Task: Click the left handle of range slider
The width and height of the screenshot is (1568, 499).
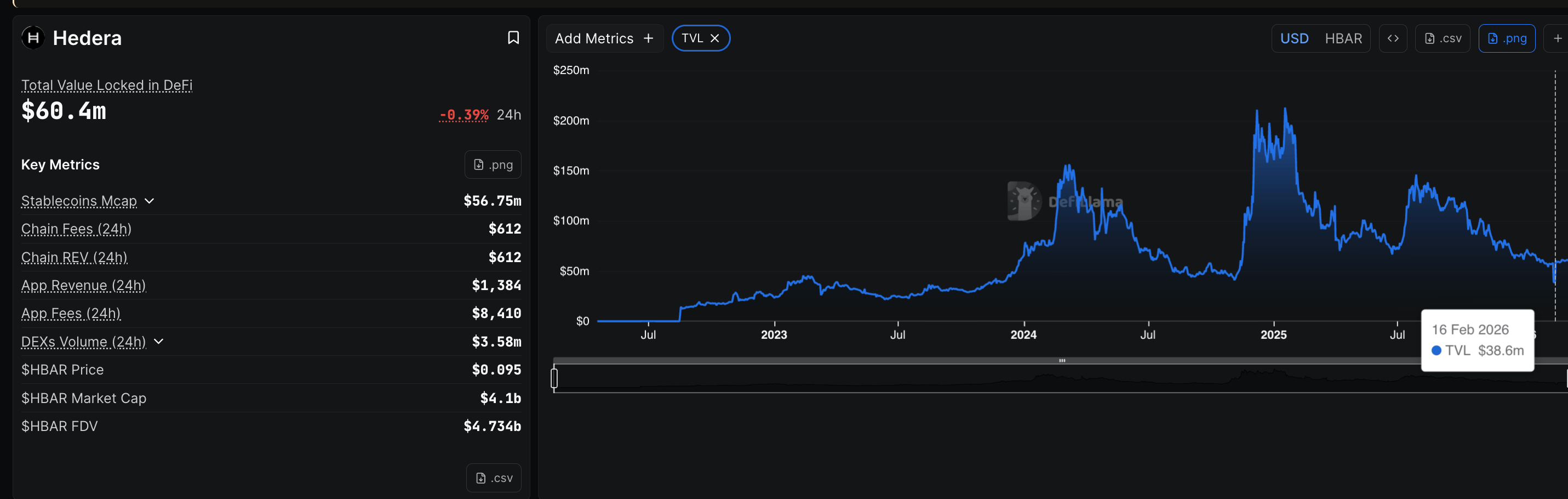Action: pos(554,378)
